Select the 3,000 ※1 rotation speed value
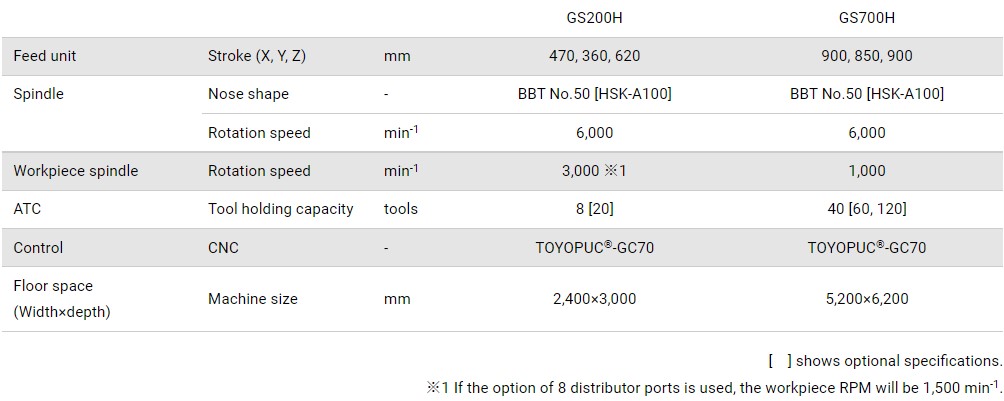Image resolution: width=1004 pixels, height=401 pixels. (x=594, y=171)
